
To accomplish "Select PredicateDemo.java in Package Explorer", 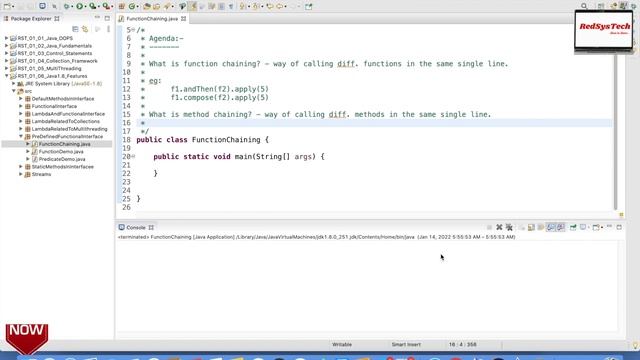I will point(62,159).
